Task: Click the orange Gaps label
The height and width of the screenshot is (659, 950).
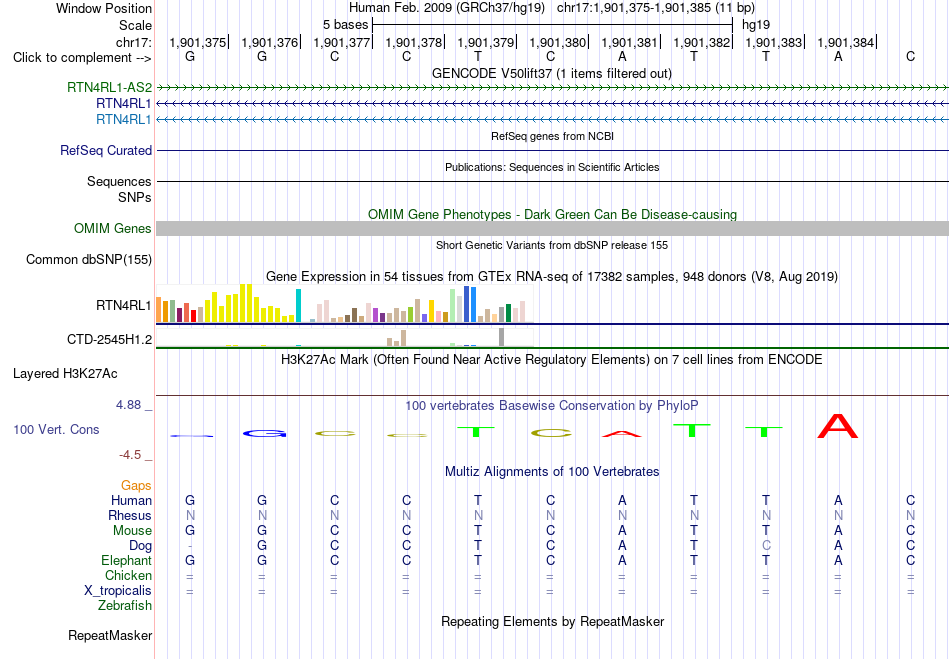Action: pyautogui.click(x=136, y=486)
